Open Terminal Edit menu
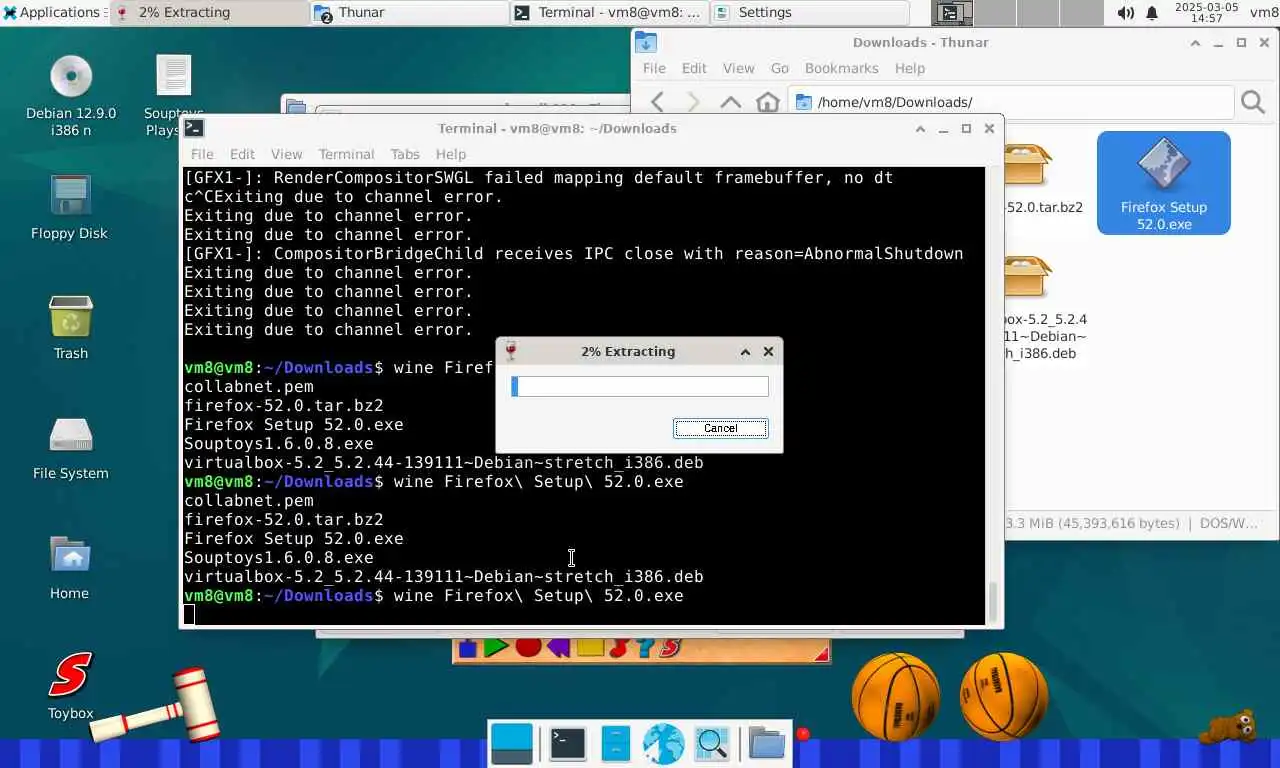This screenshot has height=768, width=1280. tap(242, 154)
